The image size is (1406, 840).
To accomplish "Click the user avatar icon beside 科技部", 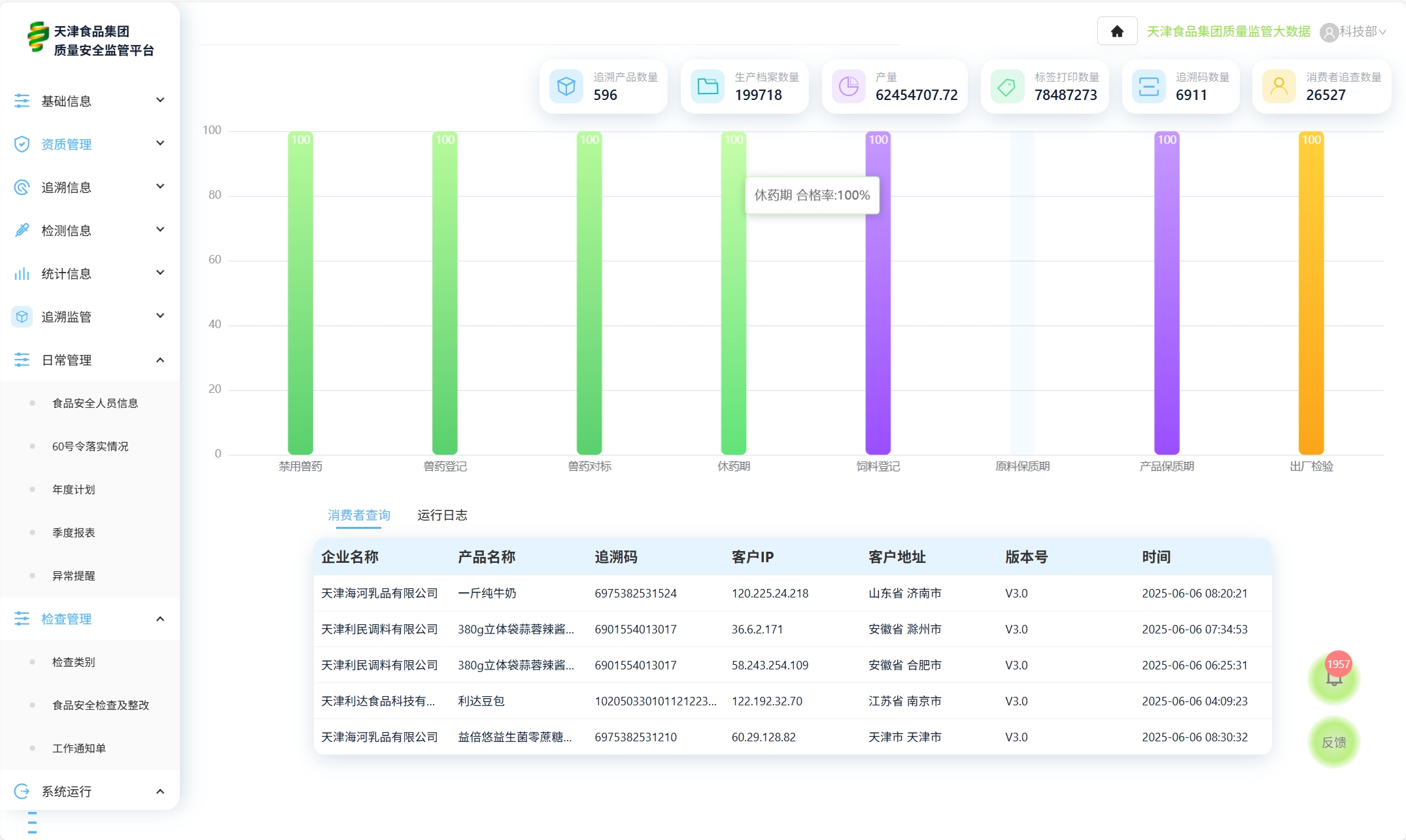I will point(1328,32).
